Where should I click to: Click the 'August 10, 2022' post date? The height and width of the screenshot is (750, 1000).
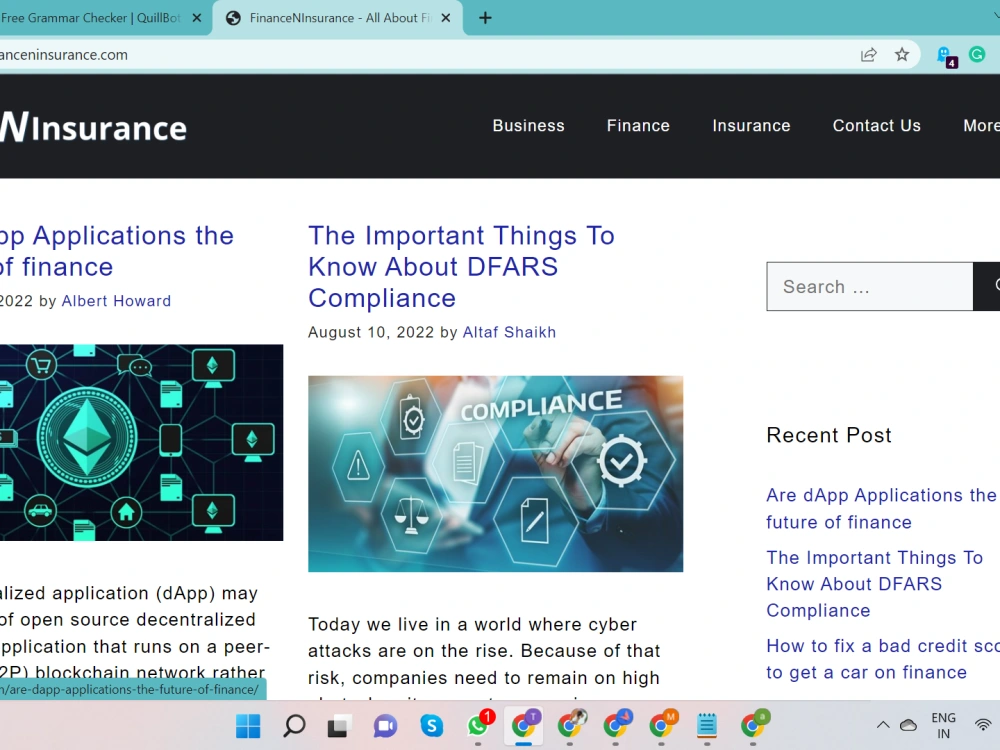click(x=371, y=332)
